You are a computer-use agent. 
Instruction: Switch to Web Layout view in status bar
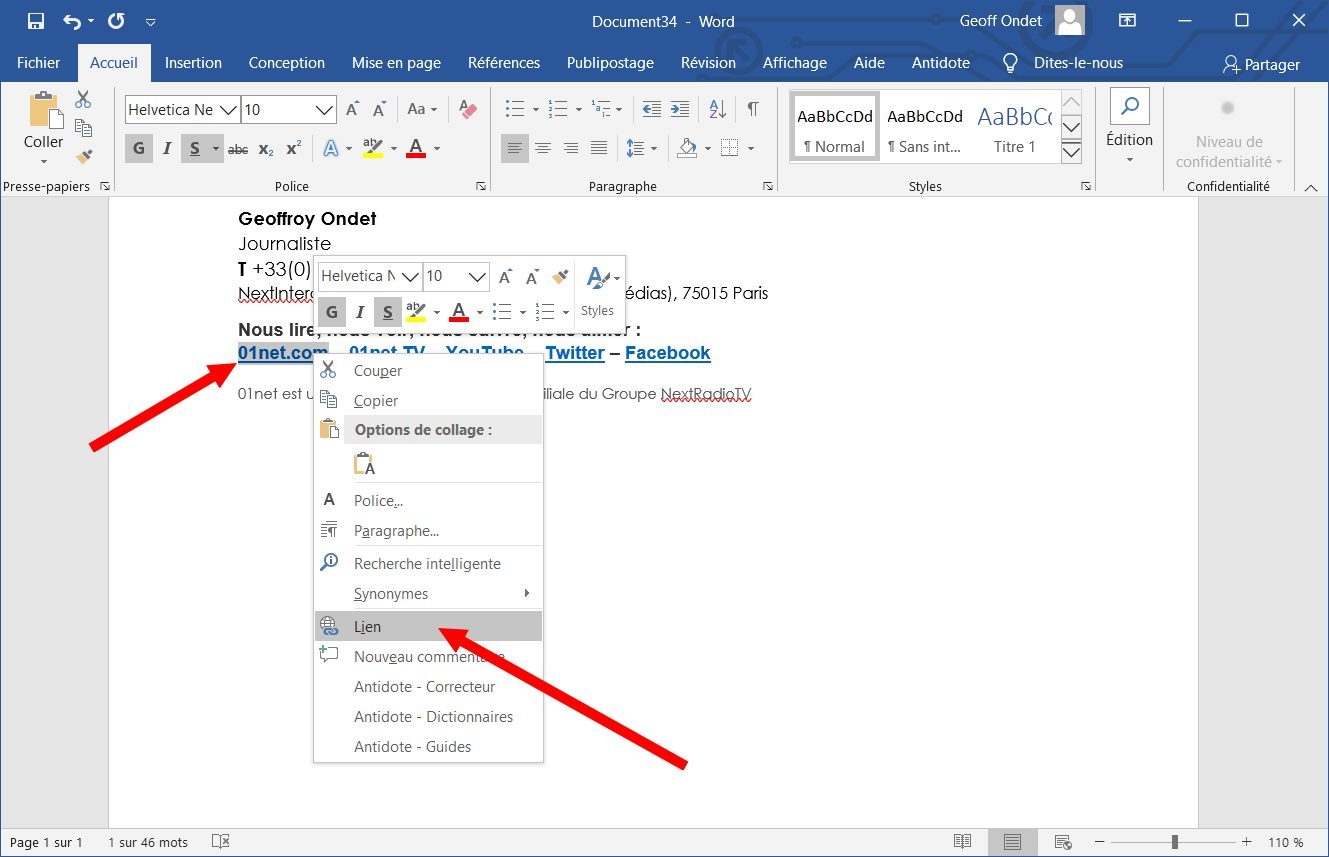(x=1063, y=842)
